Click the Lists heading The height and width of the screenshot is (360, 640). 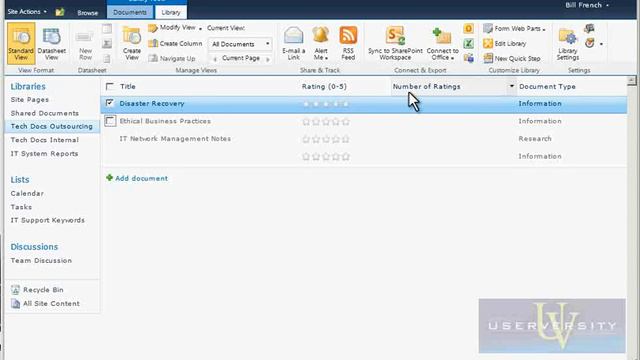tap(20, 180)
